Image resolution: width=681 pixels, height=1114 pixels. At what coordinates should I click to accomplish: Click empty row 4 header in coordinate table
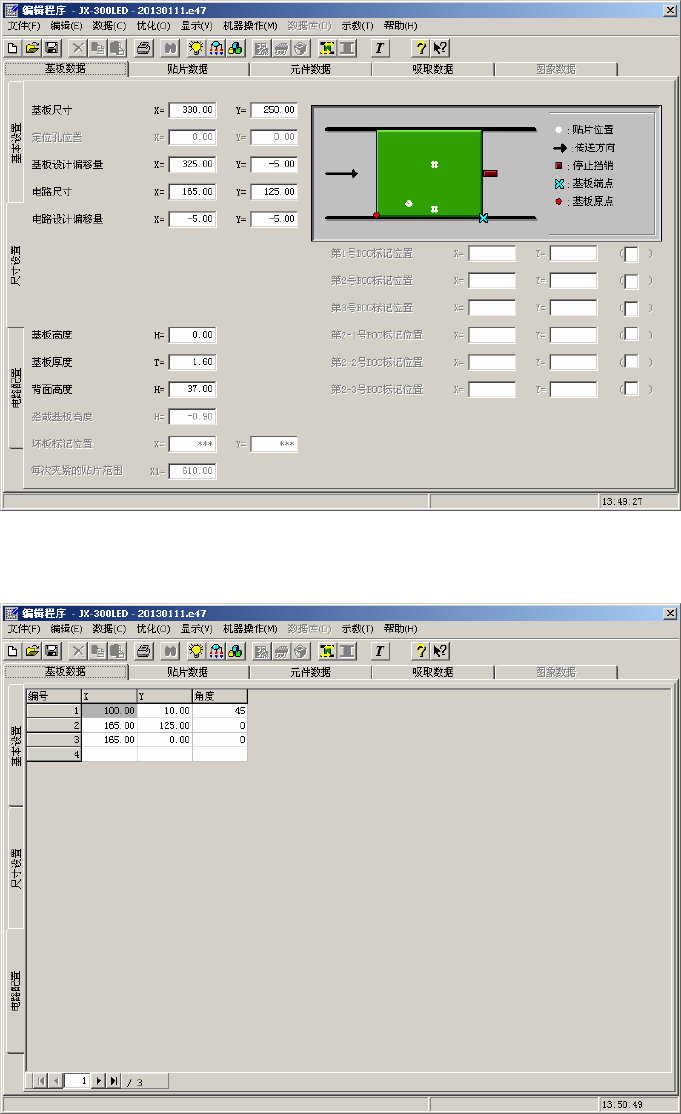click(x=54, y=755)
